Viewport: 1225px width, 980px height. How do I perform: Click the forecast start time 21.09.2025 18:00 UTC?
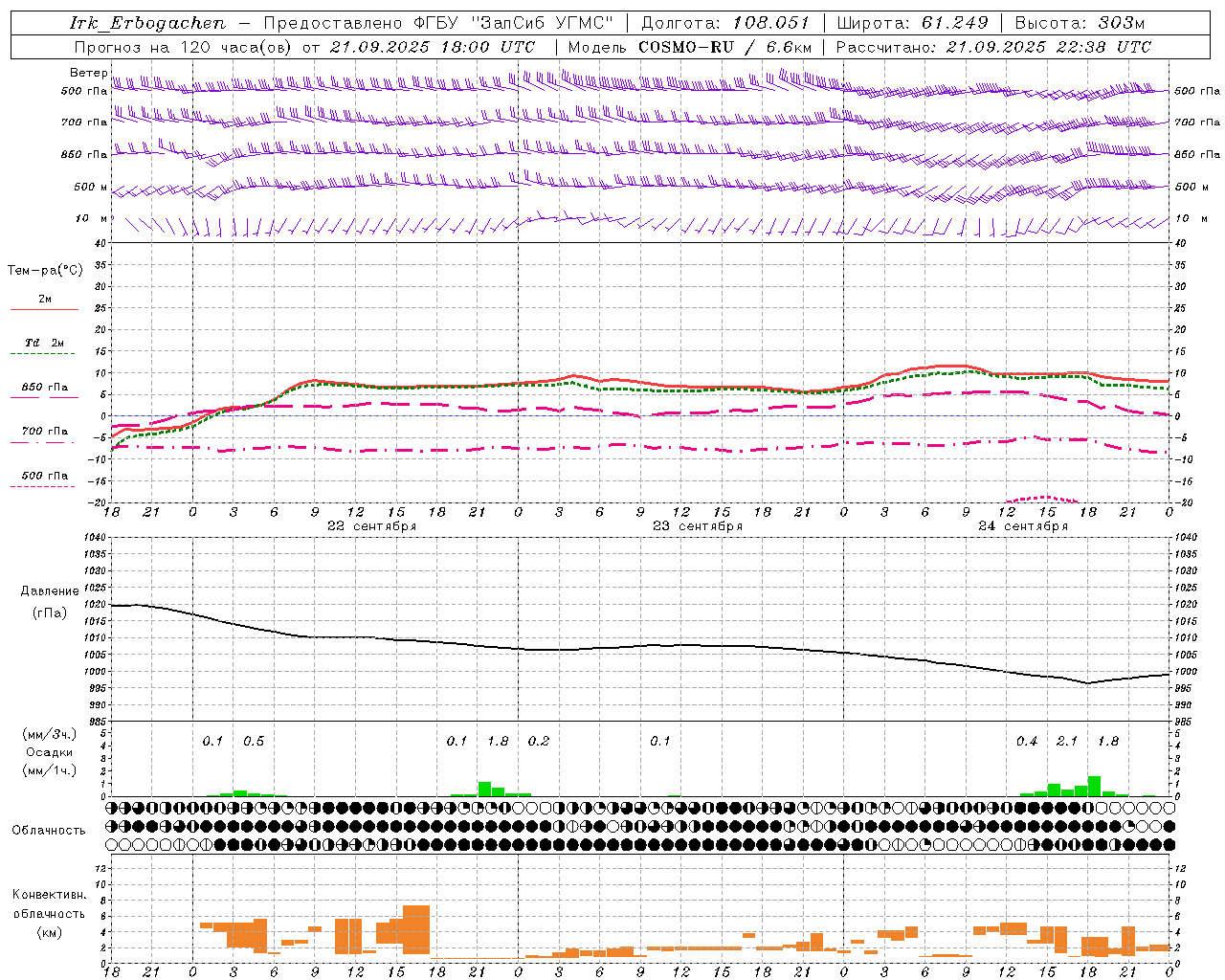tap(432, 47)
